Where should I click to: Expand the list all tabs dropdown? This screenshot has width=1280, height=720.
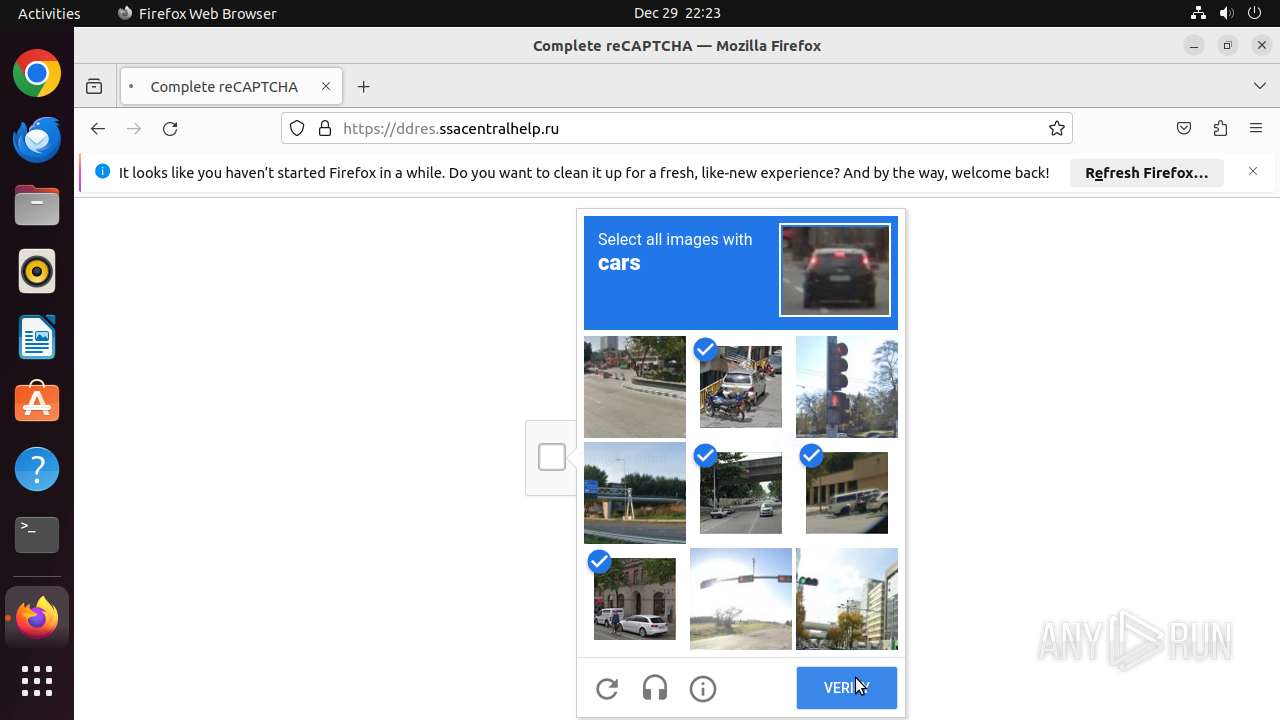[x=1260, y=87]
